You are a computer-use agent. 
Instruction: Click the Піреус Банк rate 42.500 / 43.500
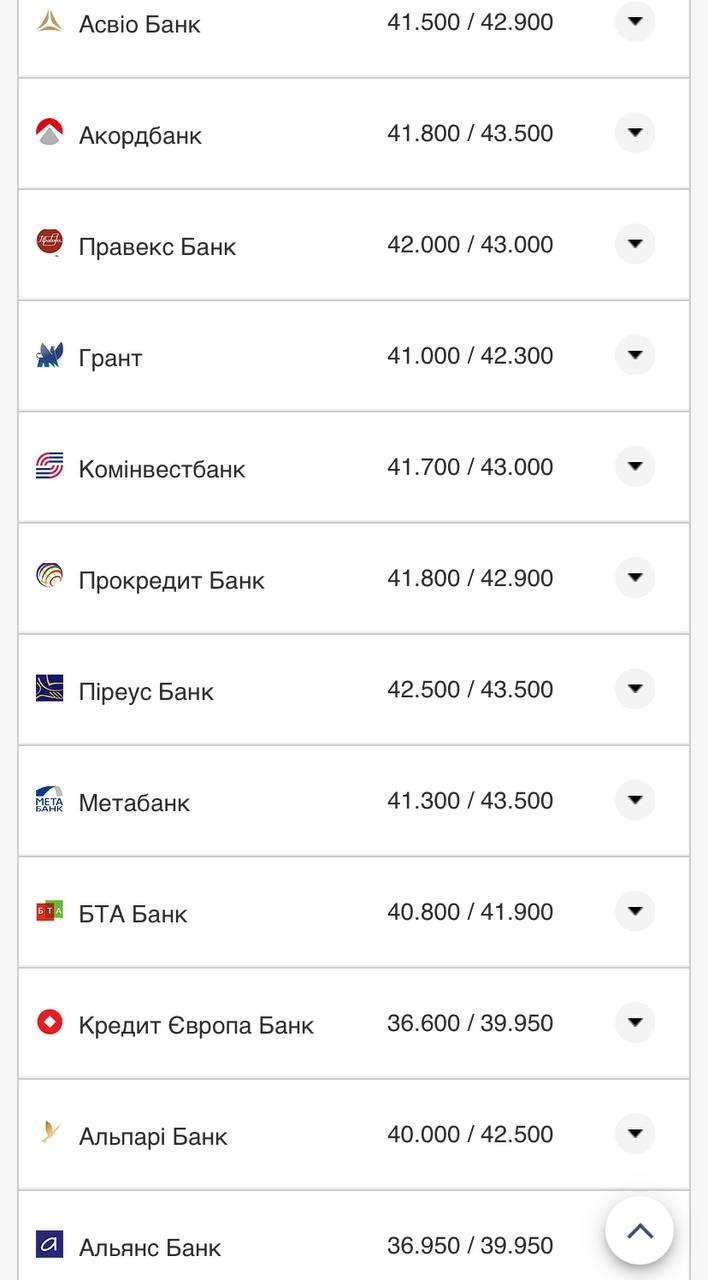tap(470, 690)
